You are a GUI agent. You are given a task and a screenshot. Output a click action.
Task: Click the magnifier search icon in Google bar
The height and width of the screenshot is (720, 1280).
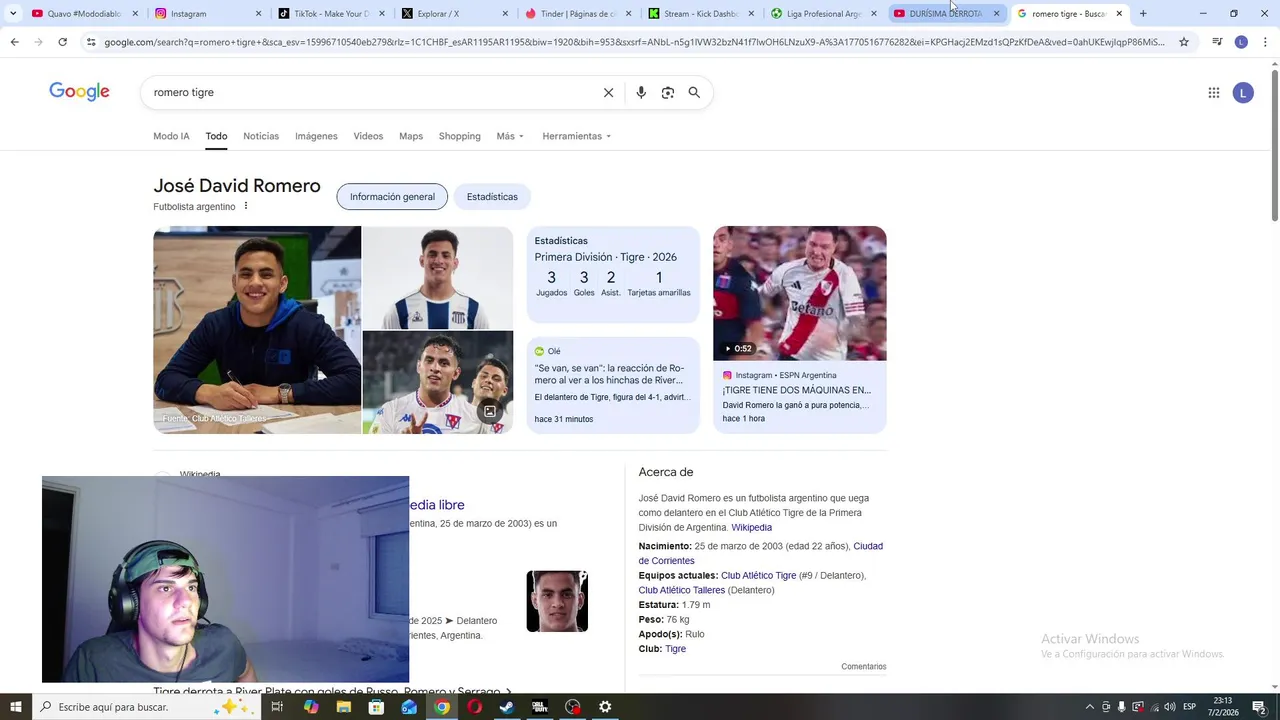point(694,92)
